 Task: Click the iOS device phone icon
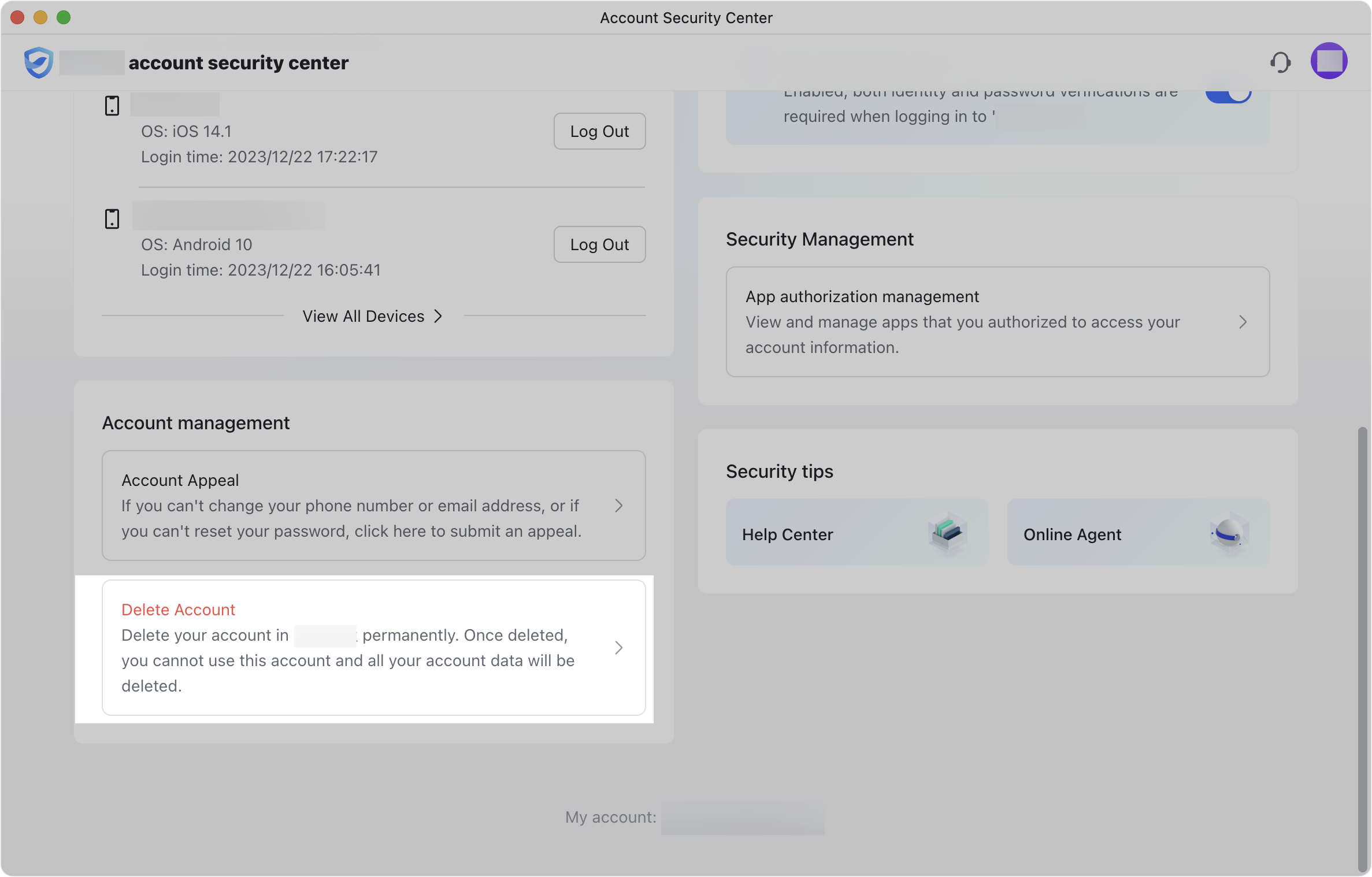tap(112, 106)
